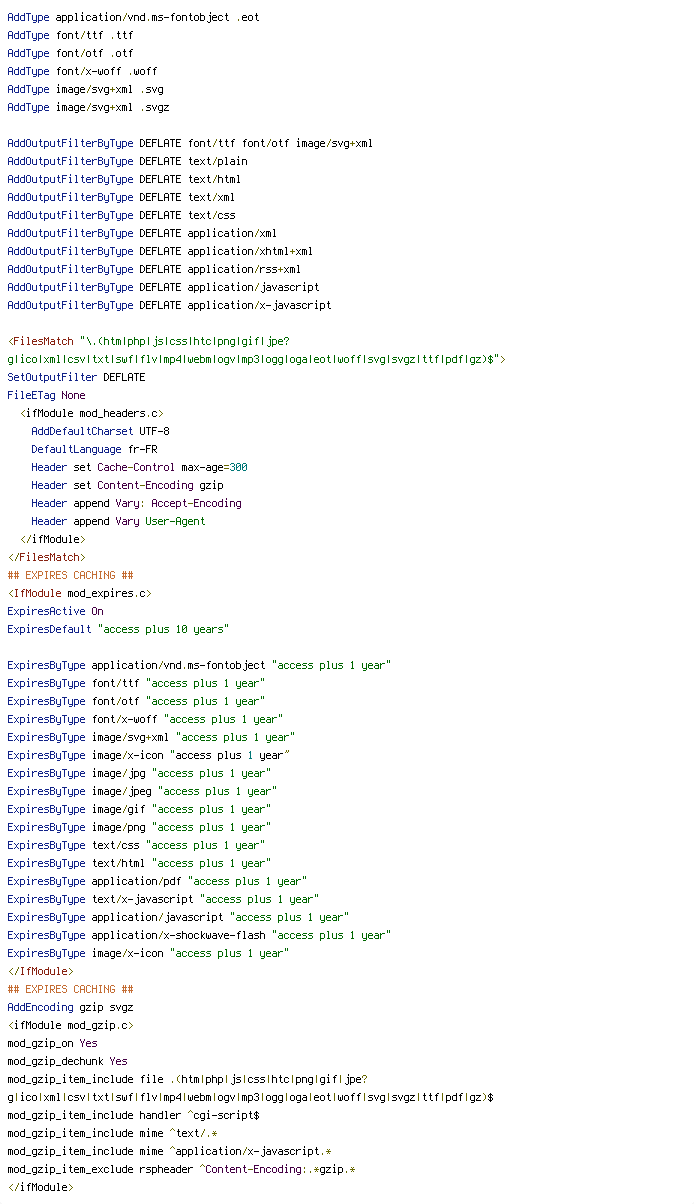This screenshot has height=1204, width=694.
Task: Click the 'AddType font/x-woff .woff' line
Action: [x=82, y=71]
